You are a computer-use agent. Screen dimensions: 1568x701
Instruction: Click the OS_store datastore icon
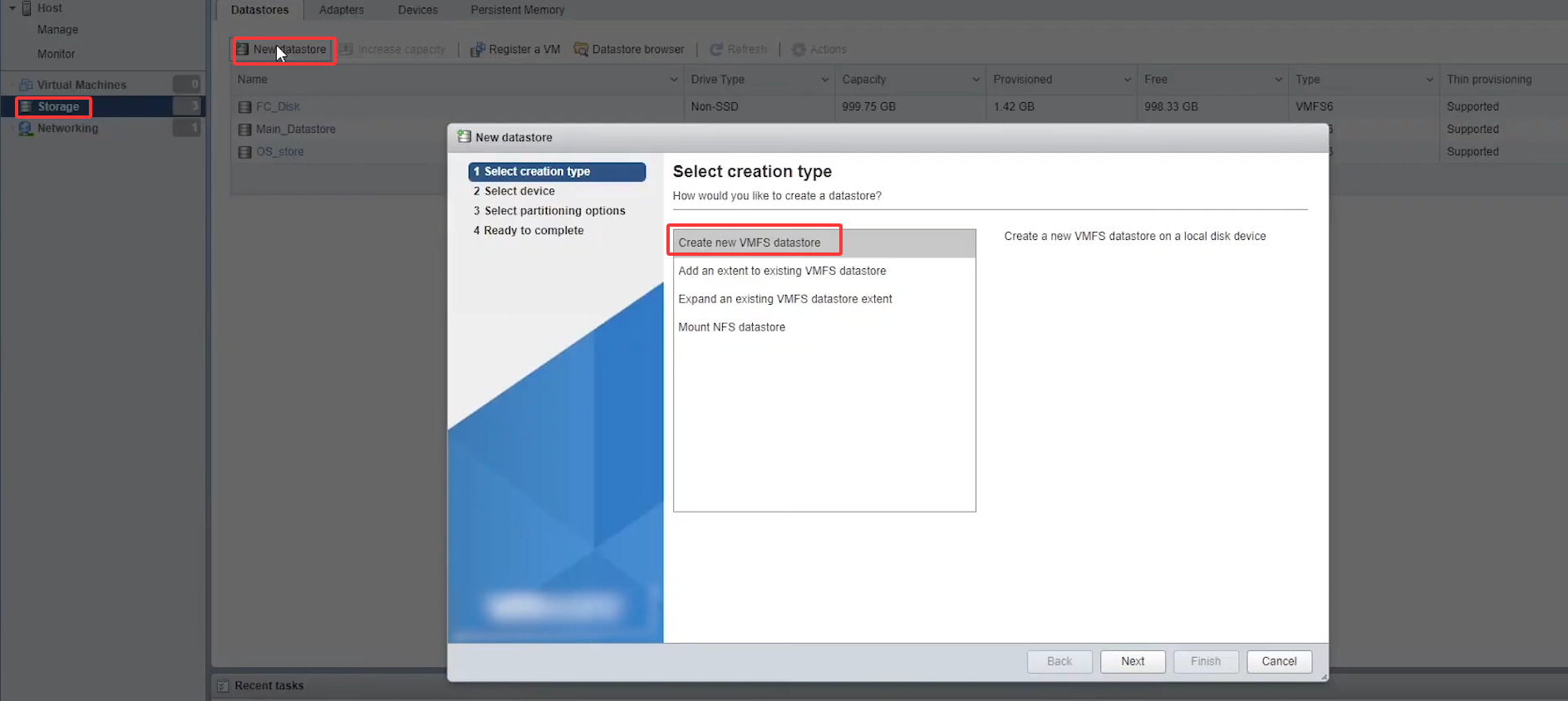pyautogui.click(x=244, y=152)
